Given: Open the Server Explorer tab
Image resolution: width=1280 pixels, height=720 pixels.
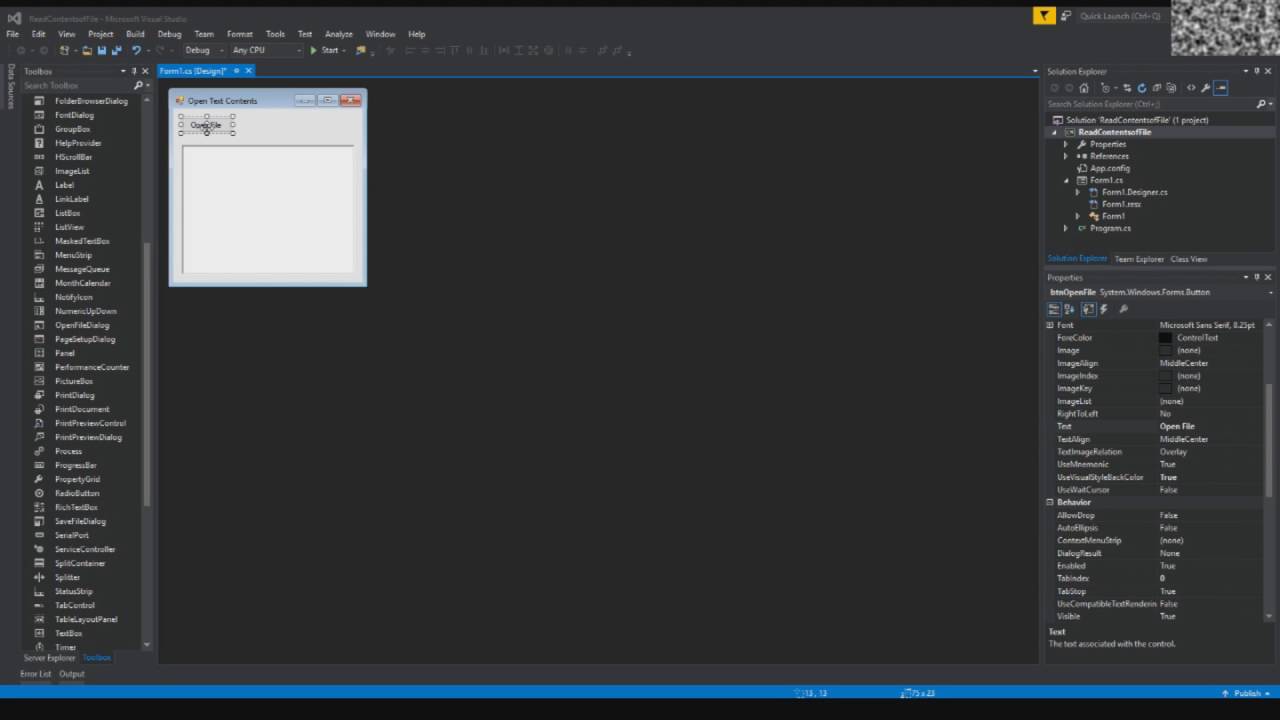Looking at the screenshot, I should (49, 658).
